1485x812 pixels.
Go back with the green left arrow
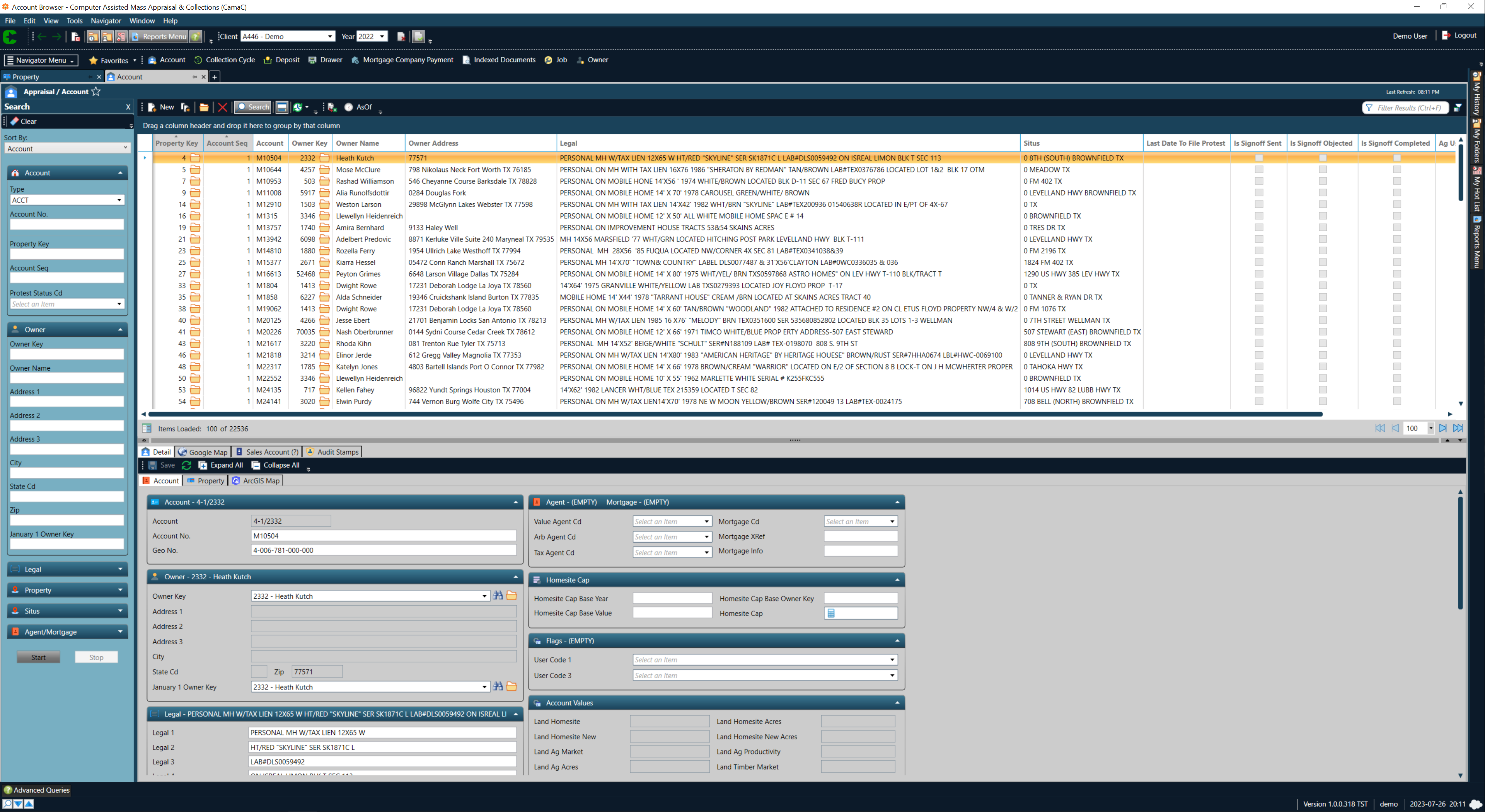(41, 37)
